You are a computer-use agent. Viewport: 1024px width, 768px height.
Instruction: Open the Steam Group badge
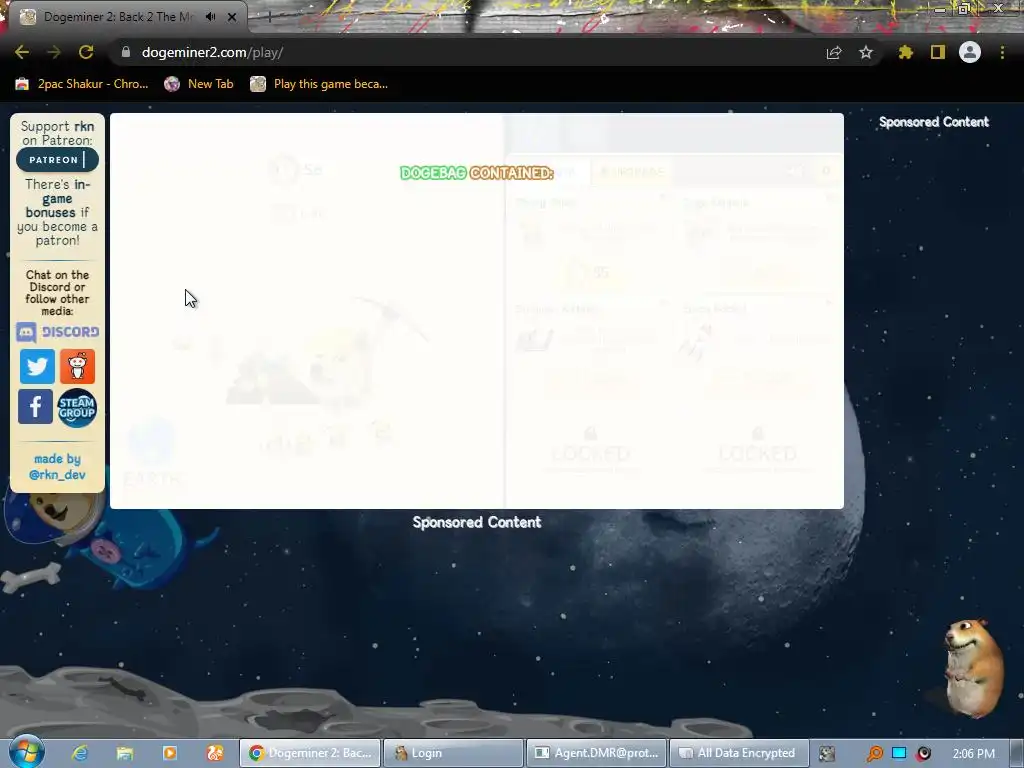pyautogui.click(x=77, y=408)
